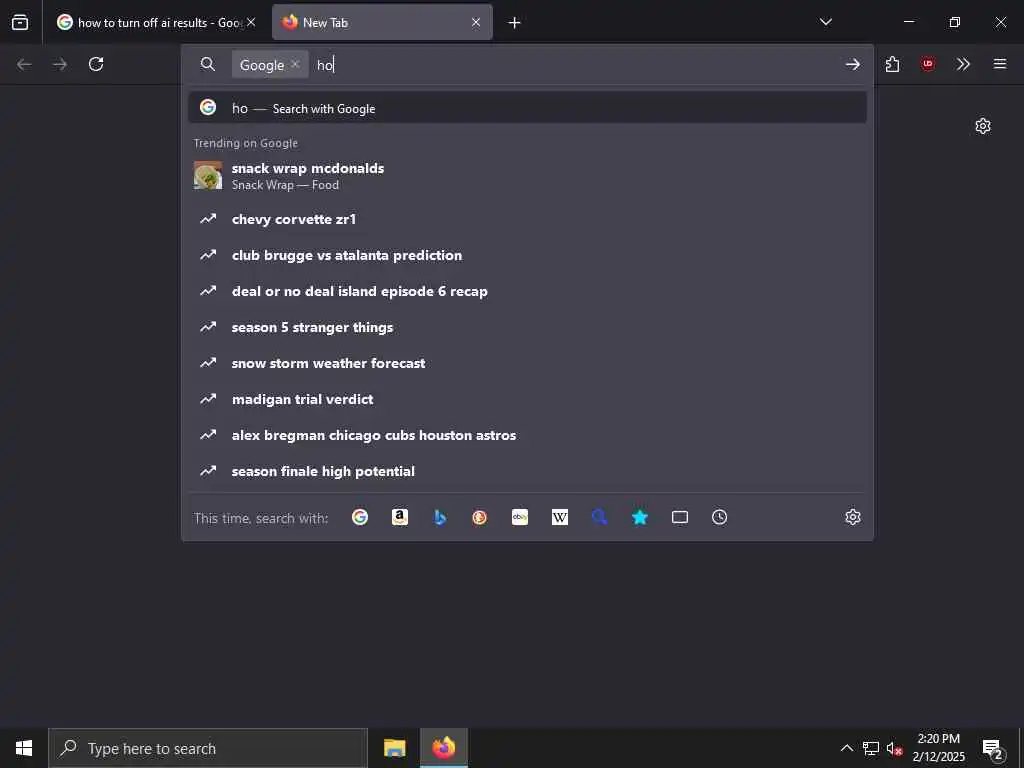Search bookmarks with star icon

click(640, 517)
